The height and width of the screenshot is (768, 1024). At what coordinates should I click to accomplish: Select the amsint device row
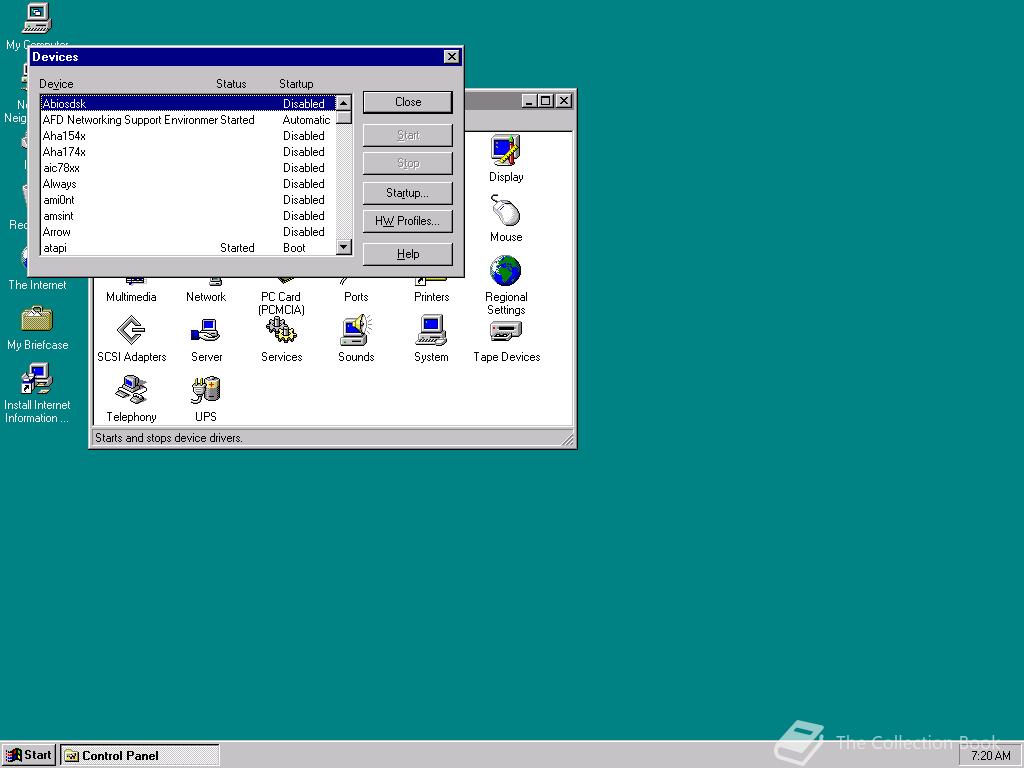point(188,216)
